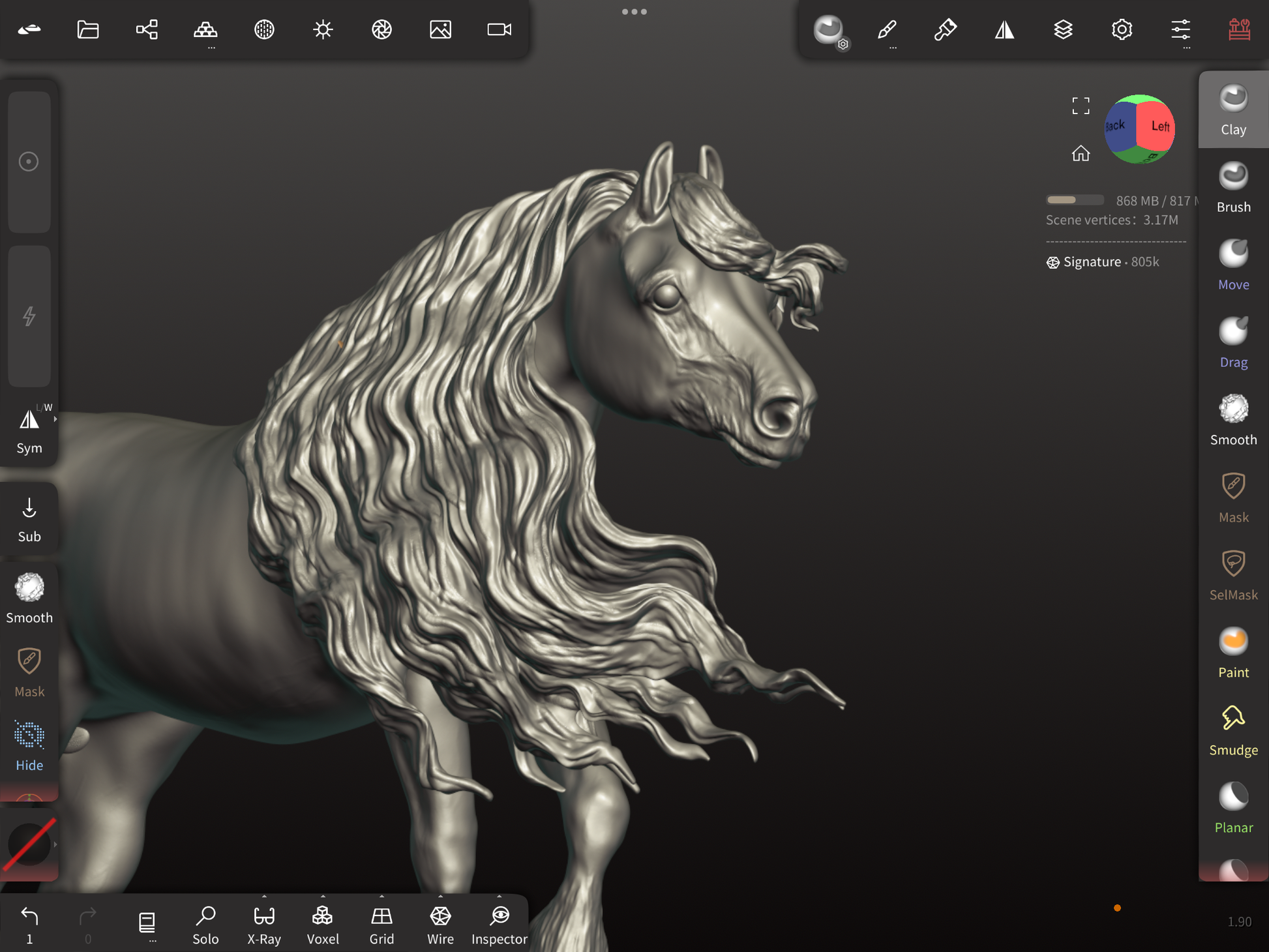Open the lighting settings sun icon
1269x952 pixels.
323,29
